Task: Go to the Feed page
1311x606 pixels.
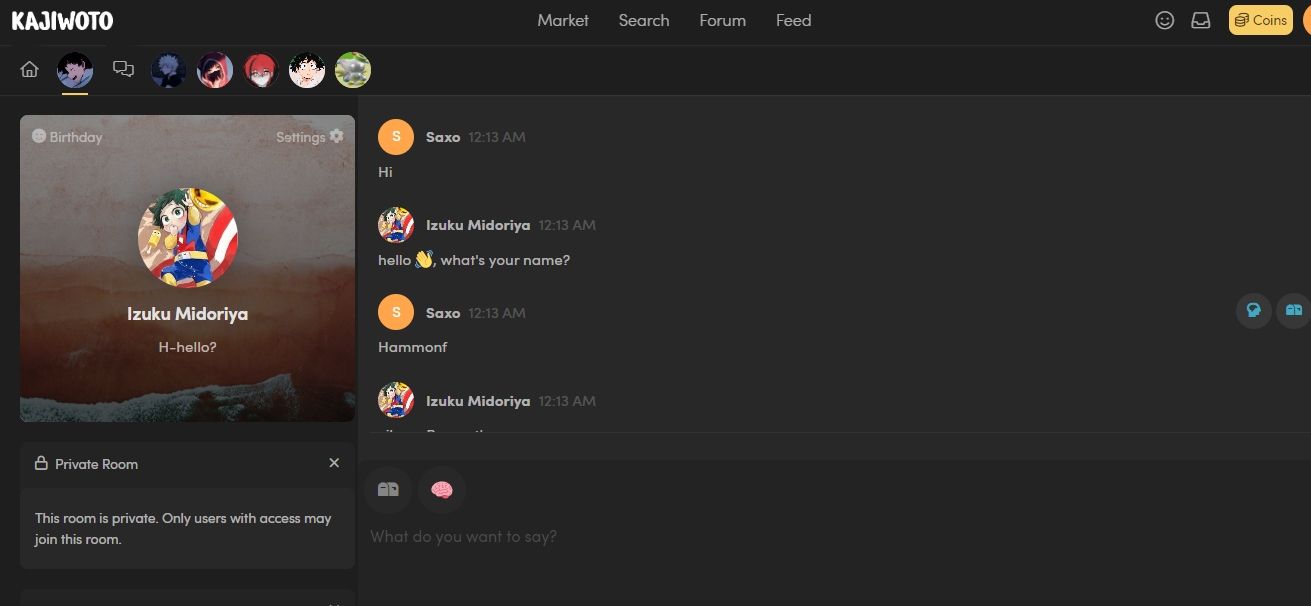Action: click(x=793, y=20)
